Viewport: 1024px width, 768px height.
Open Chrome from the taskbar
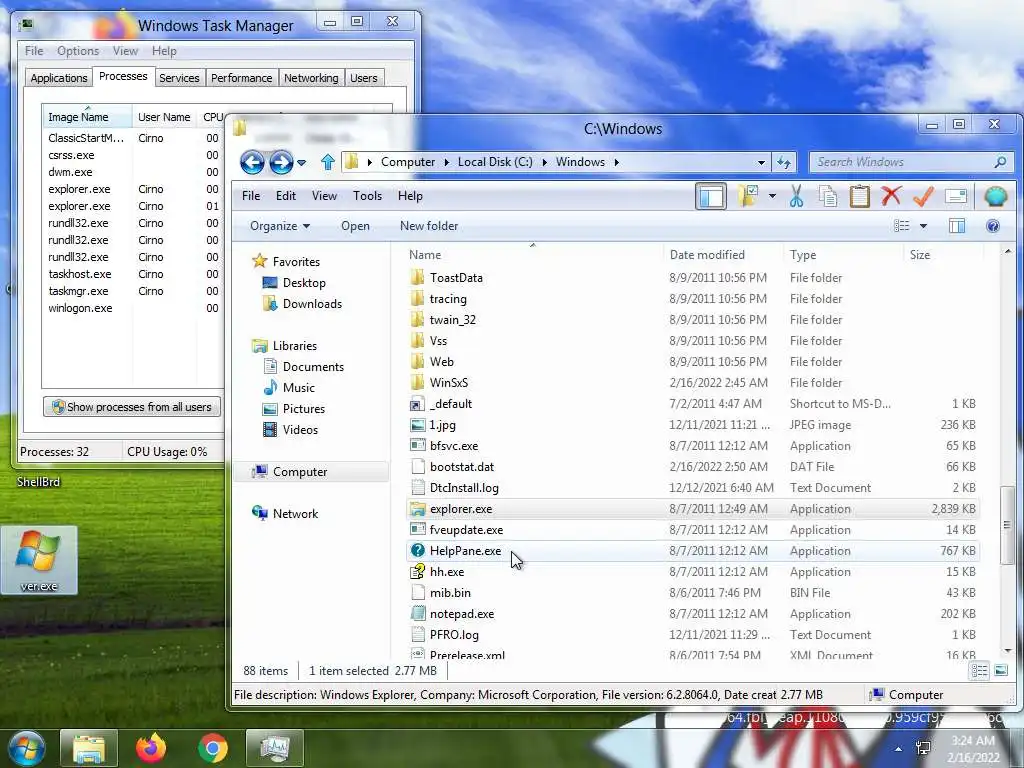[x=213, y=748]
